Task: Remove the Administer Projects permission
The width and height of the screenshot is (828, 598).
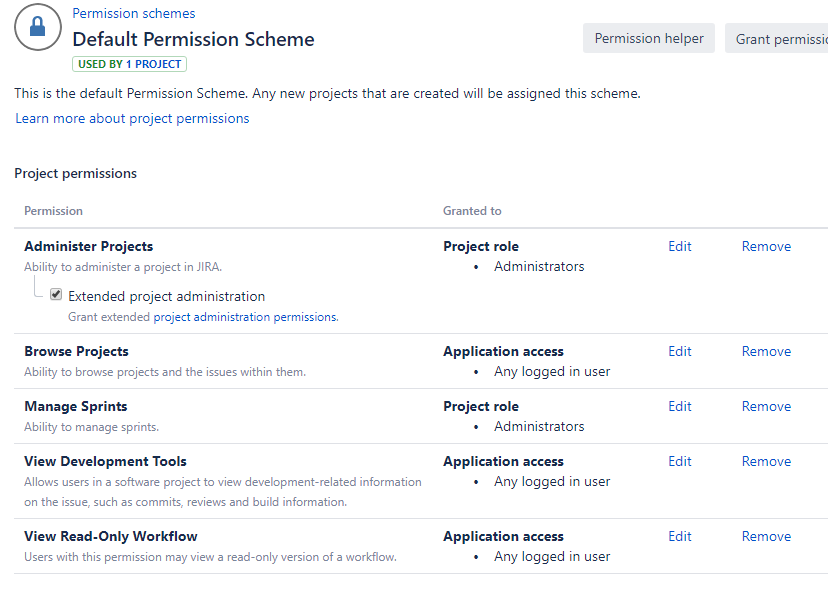Action: coord(766,247)
